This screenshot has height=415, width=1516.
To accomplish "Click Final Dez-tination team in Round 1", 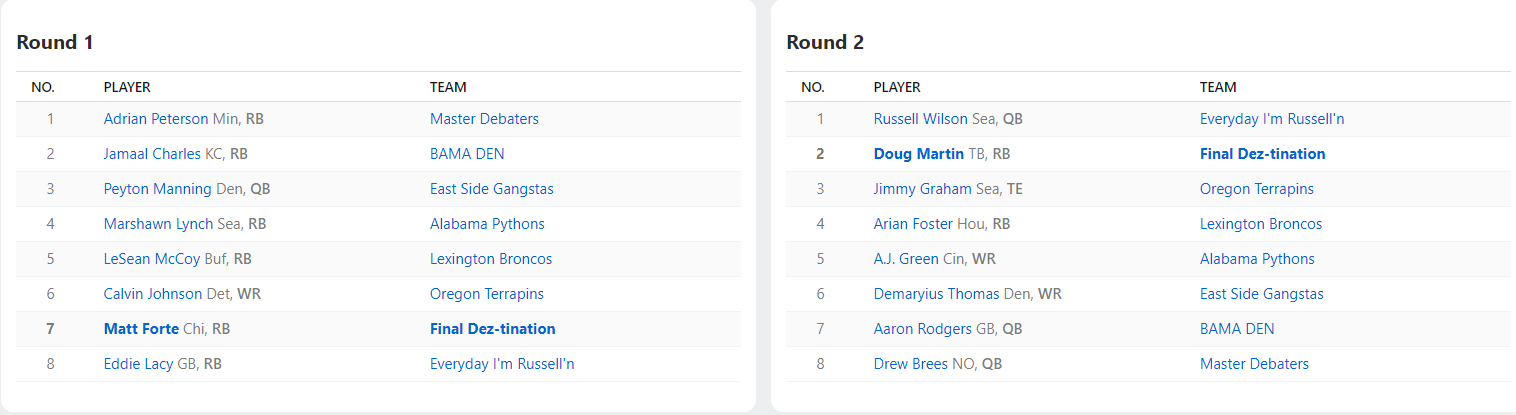I will coord(492,329).
